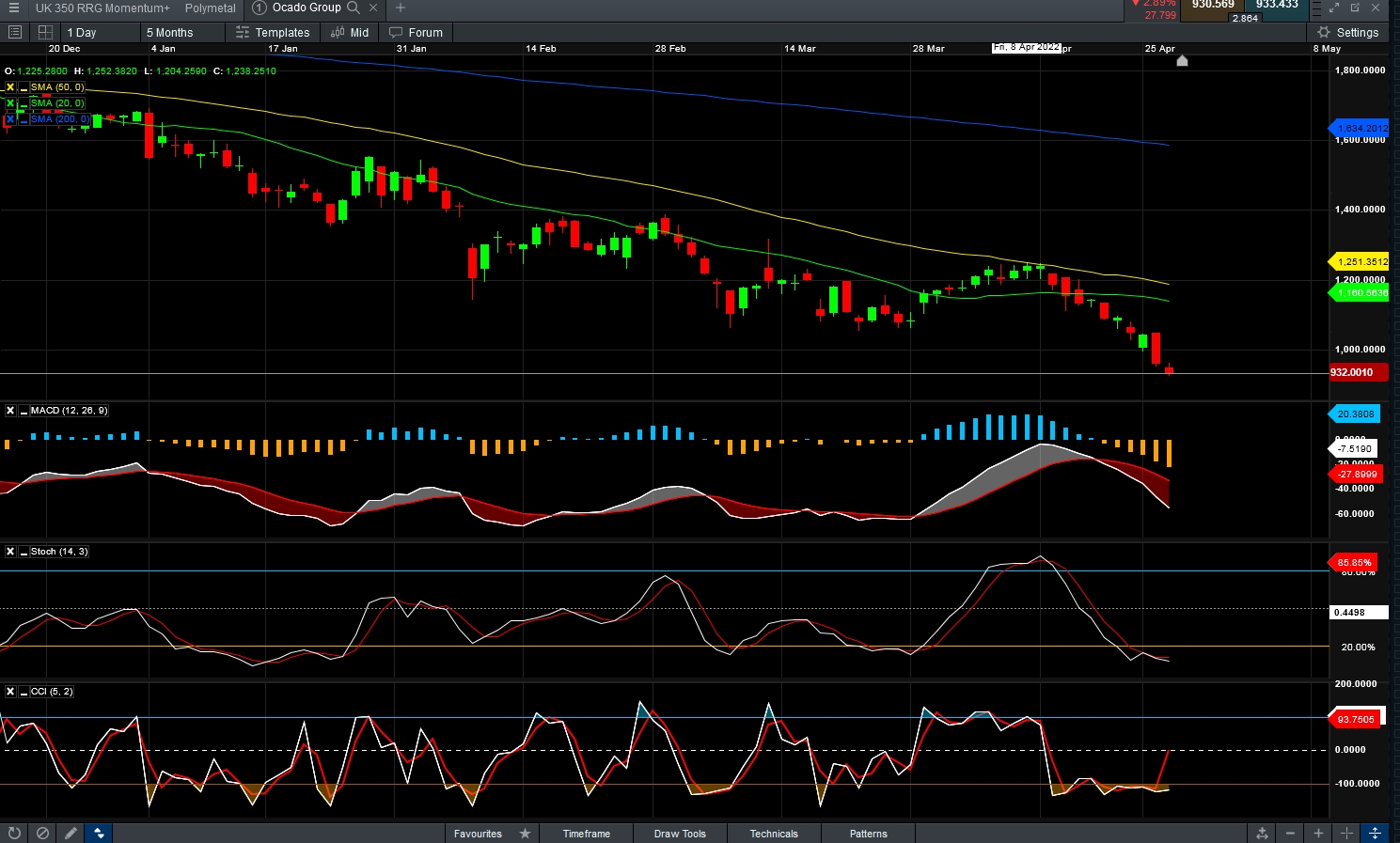Open chart Settings

[x=1348, y=32]
